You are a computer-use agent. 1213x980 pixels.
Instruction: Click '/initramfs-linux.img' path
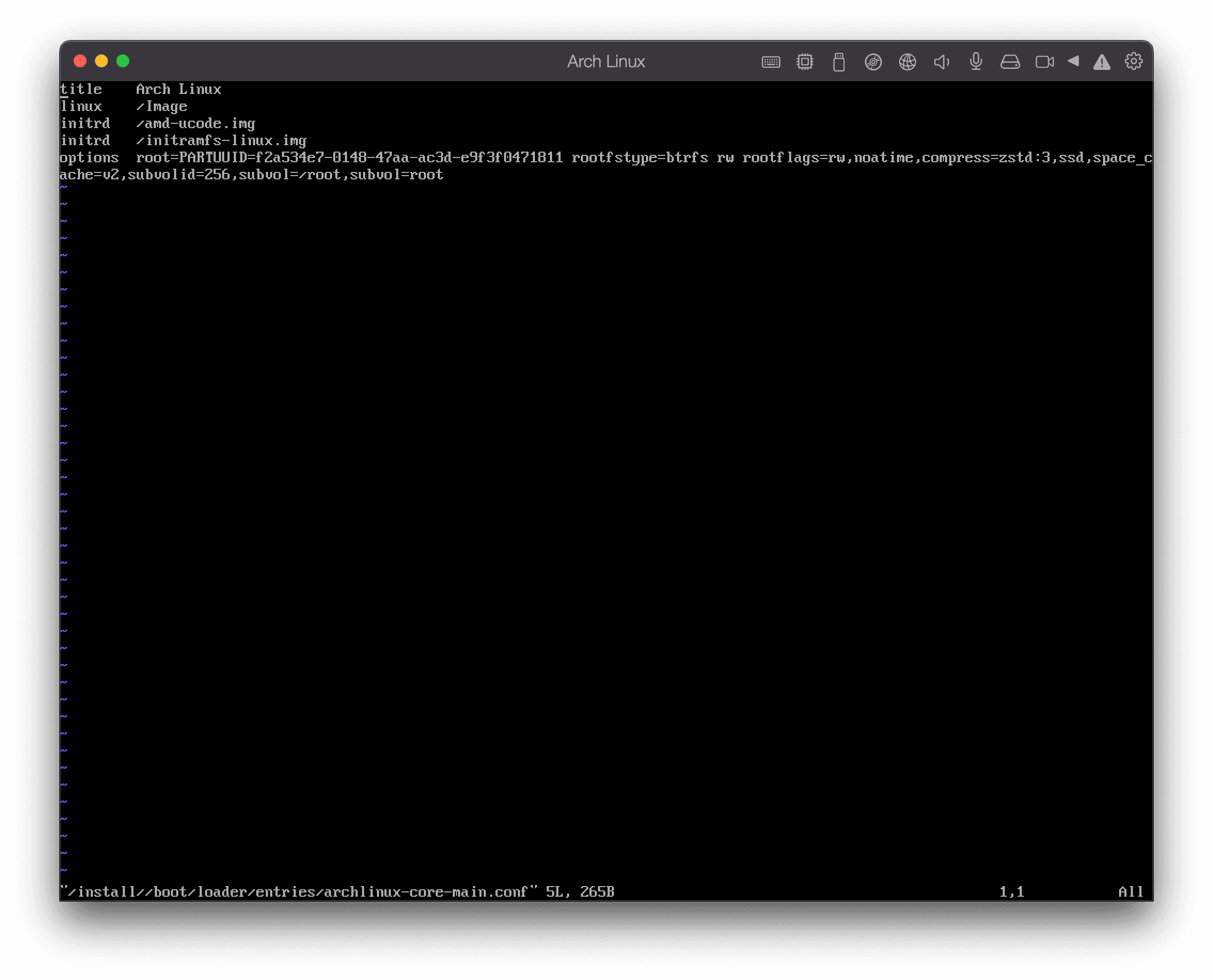coord(221,140)
